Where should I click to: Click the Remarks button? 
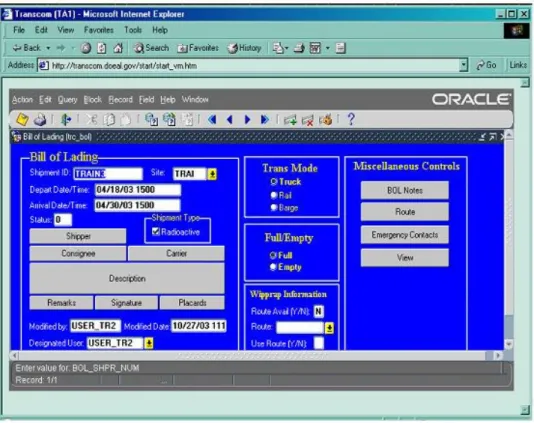(x=61, y=303)
